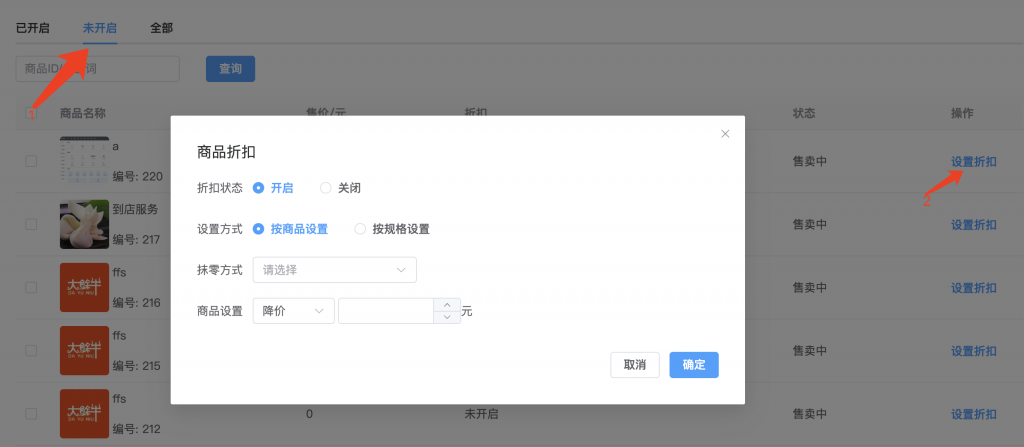Image resolution: width=1024 pixels, height=447 pixels.
Task: Tick the checkbox for product a 220
Action: point(31,161)
